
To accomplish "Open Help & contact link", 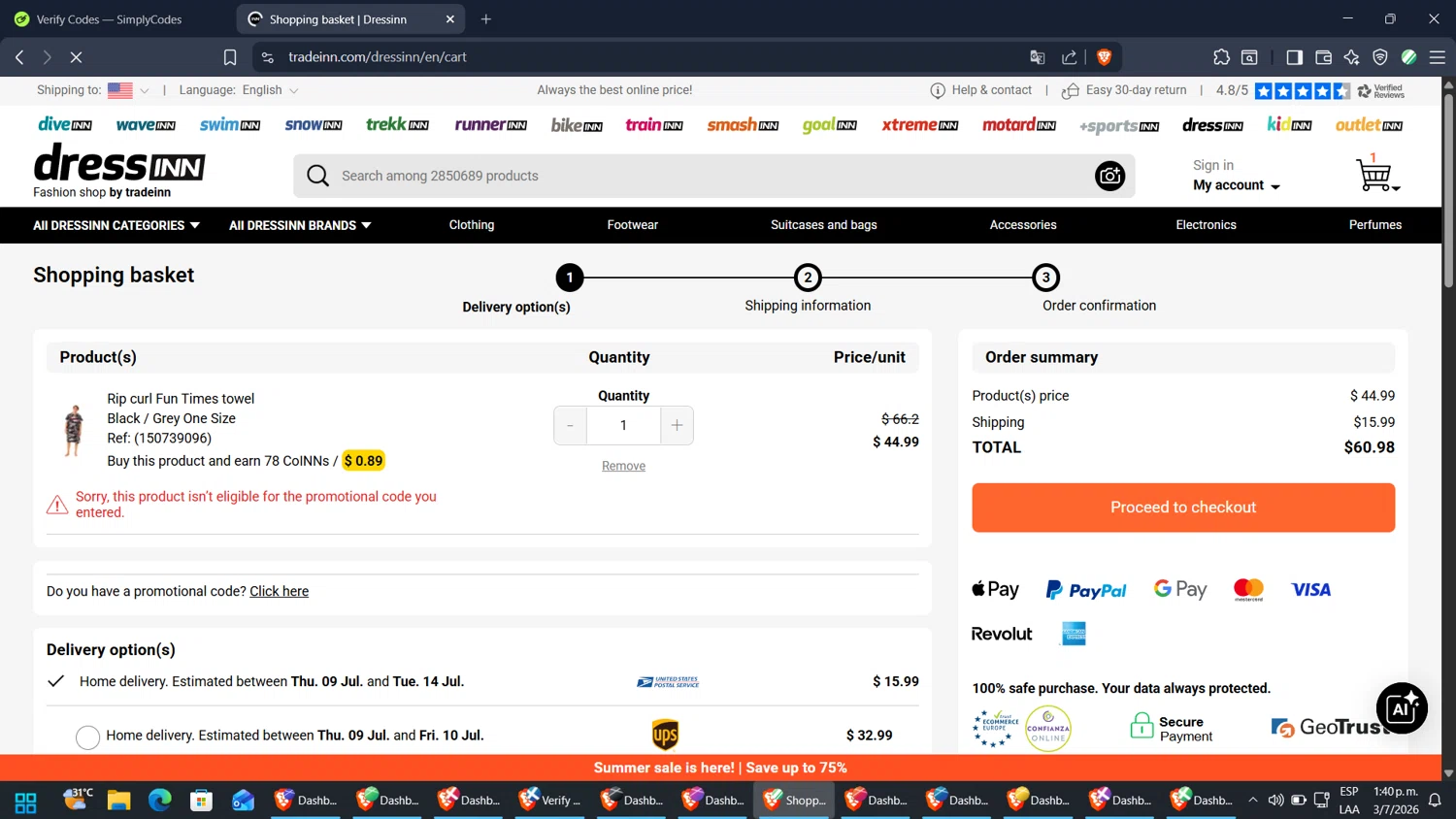I will tap(981, 90).
